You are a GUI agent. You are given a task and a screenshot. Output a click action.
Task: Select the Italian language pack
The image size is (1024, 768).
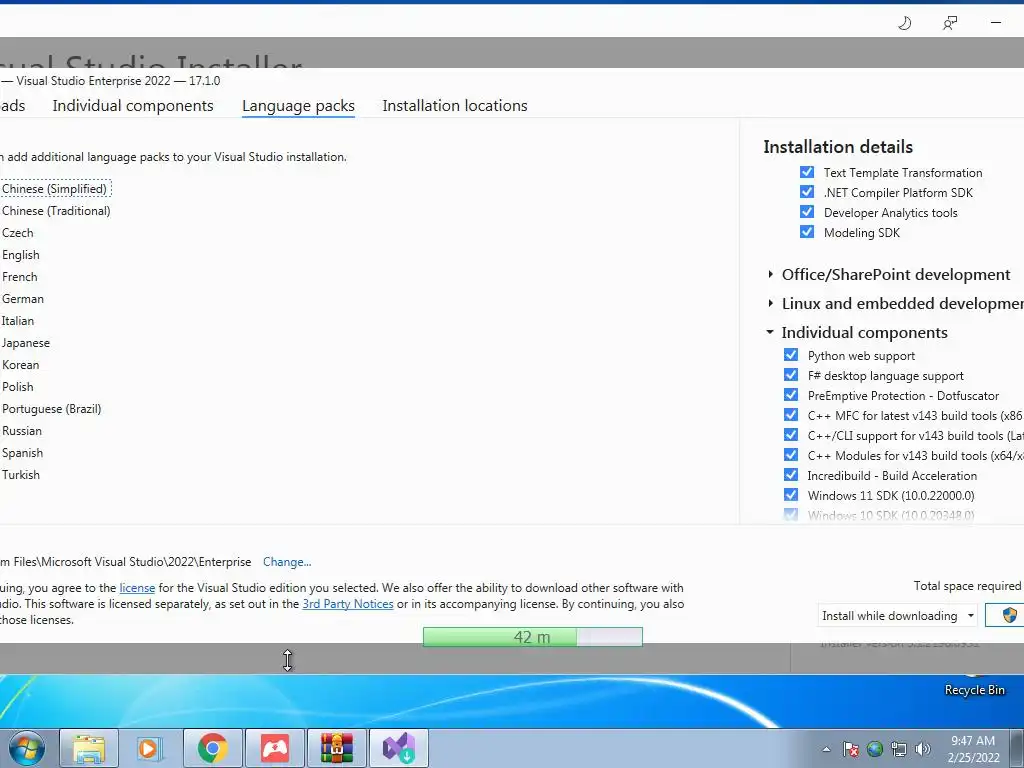pos(18,321)
